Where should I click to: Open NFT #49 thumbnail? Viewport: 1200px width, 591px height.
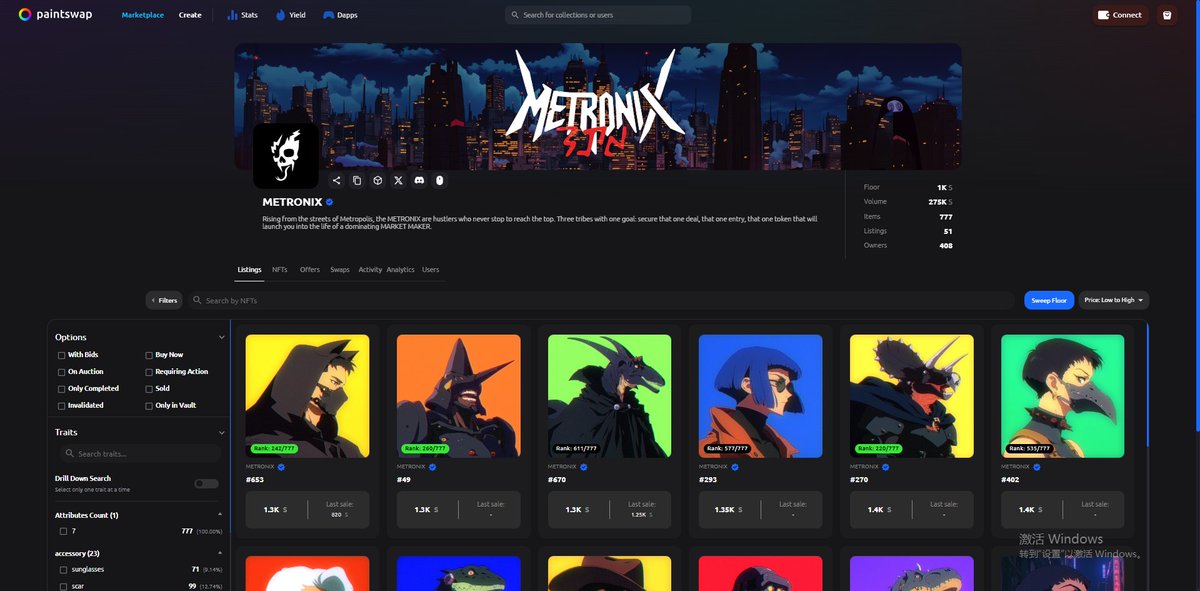[x=458, y=396]
